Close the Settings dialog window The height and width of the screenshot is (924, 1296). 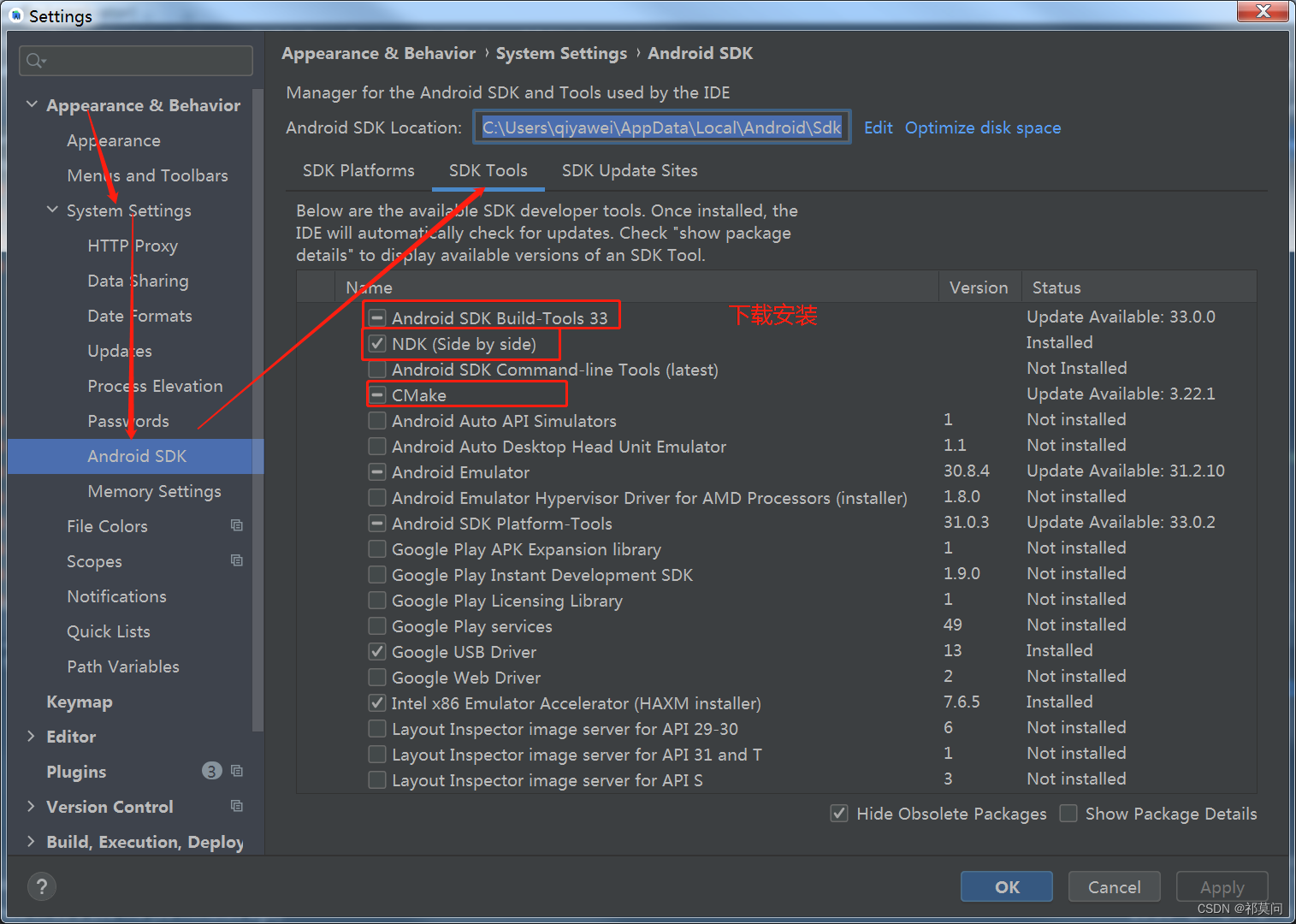pyautogui.click(x=1263, y=11)
